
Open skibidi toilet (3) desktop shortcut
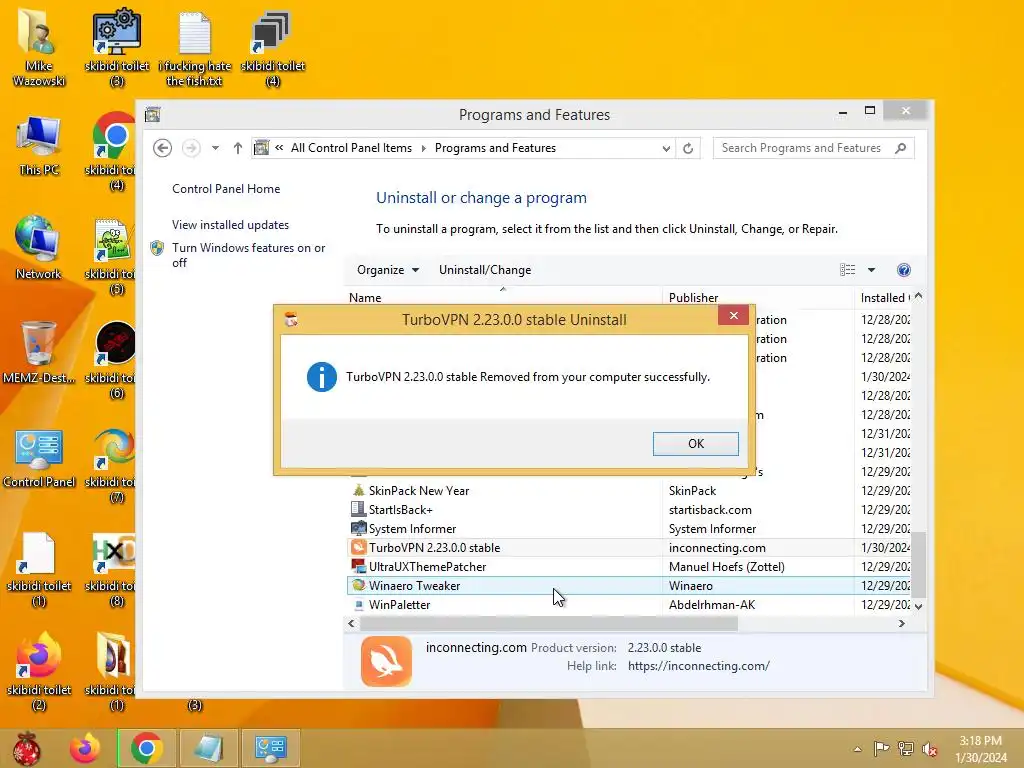117,48
